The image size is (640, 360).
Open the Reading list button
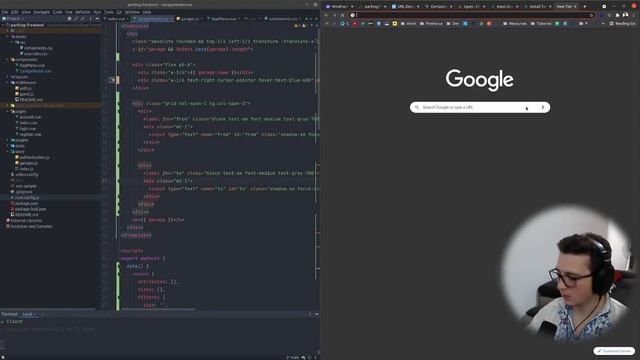(622, 24)
